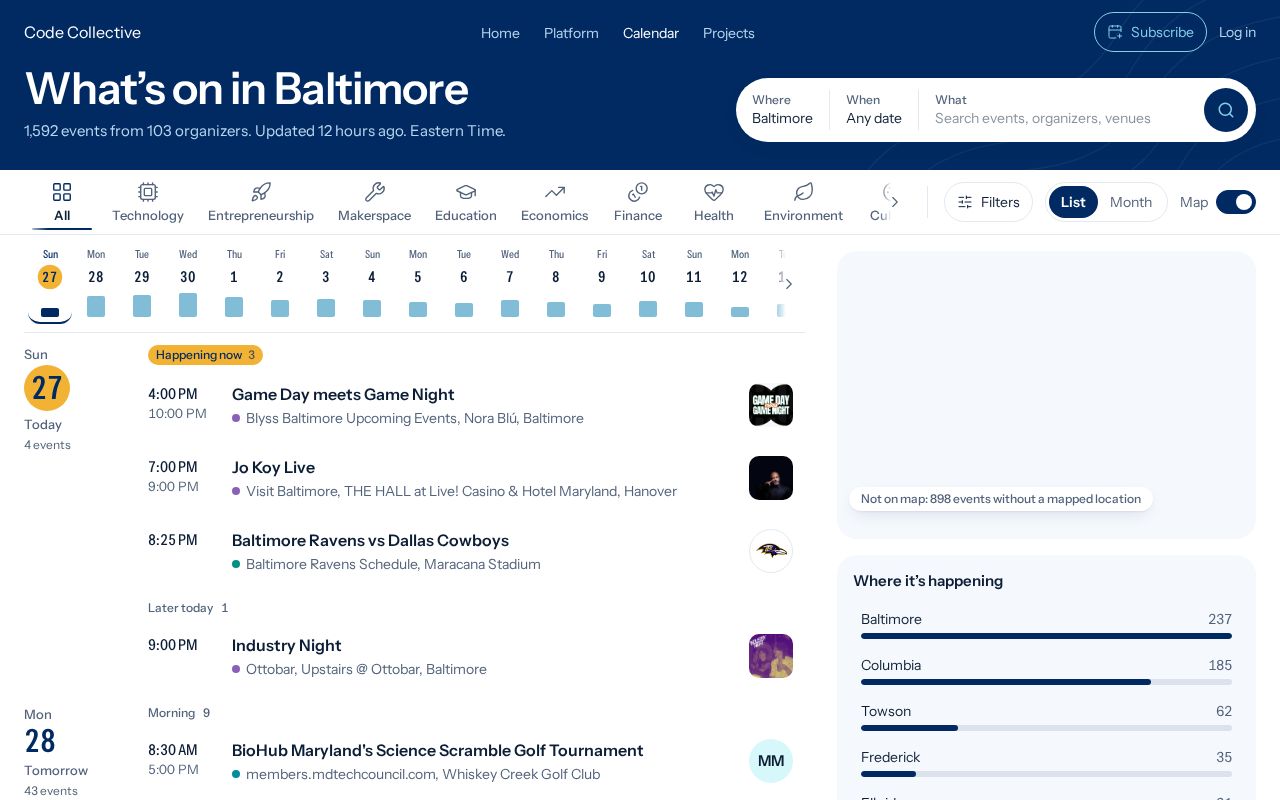Select Mon 12 in date strip

point(740,284)
